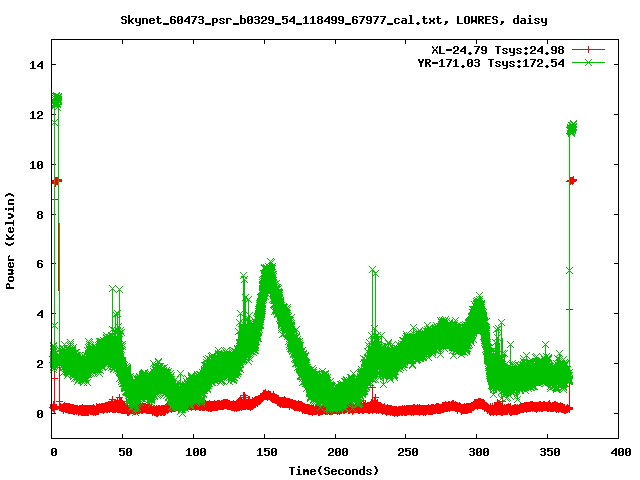Image resolution: width=640 pixels, height=480 pixels.
Task: Click the y-axis tick label 12
Action: [36, 115]
